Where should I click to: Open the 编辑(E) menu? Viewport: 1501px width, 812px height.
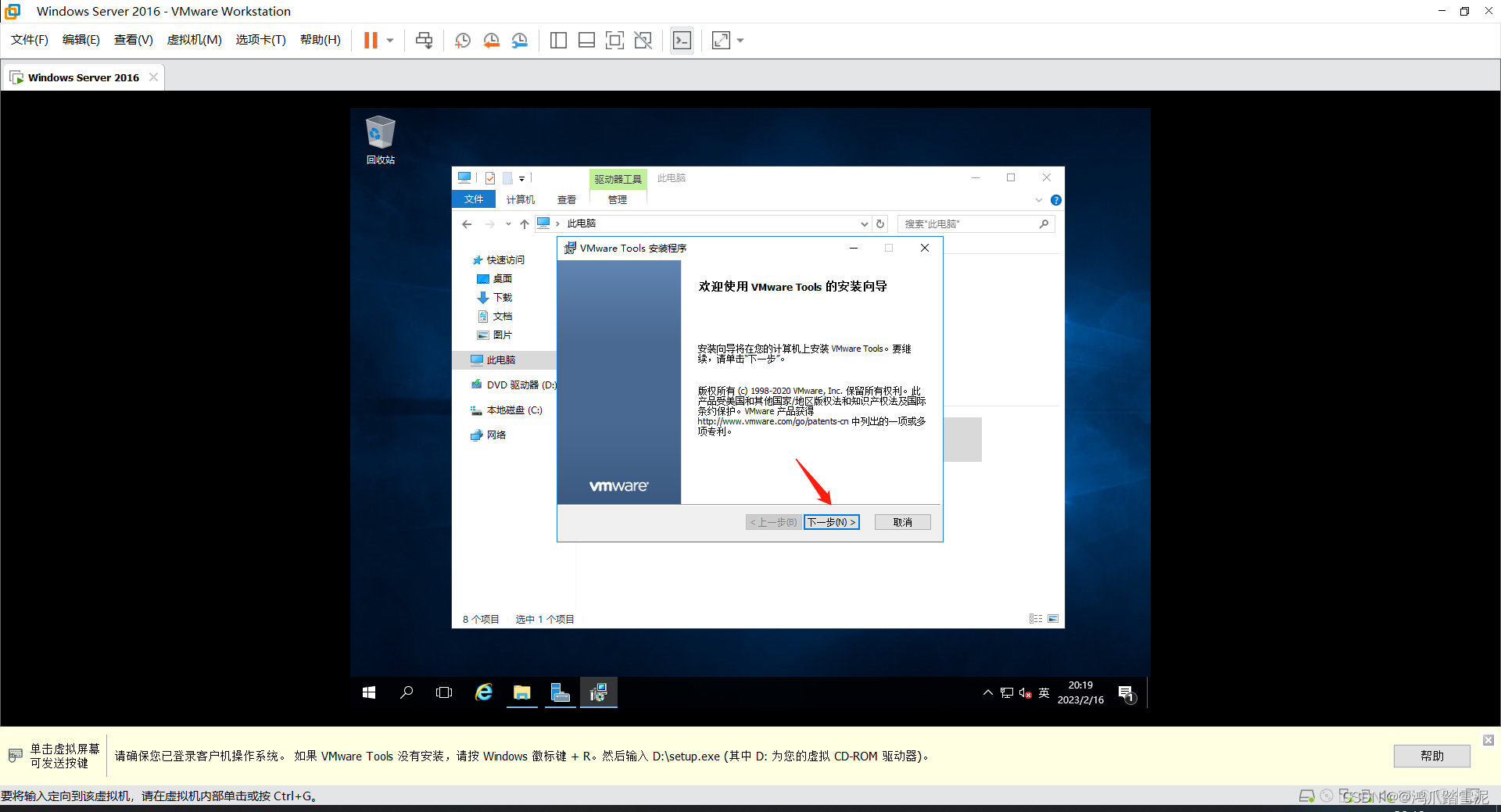(81, 40)
